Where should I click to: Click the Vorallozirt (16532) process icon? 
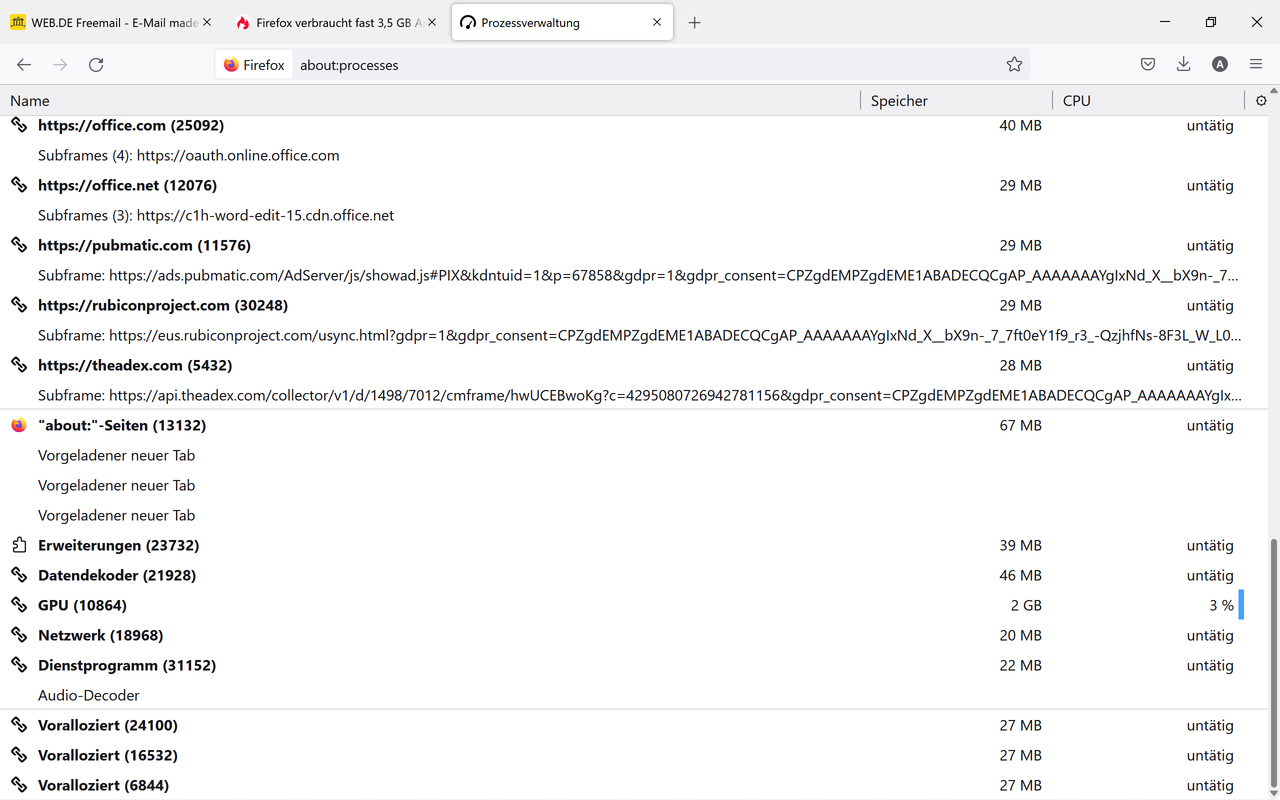(x=19, y=755)
